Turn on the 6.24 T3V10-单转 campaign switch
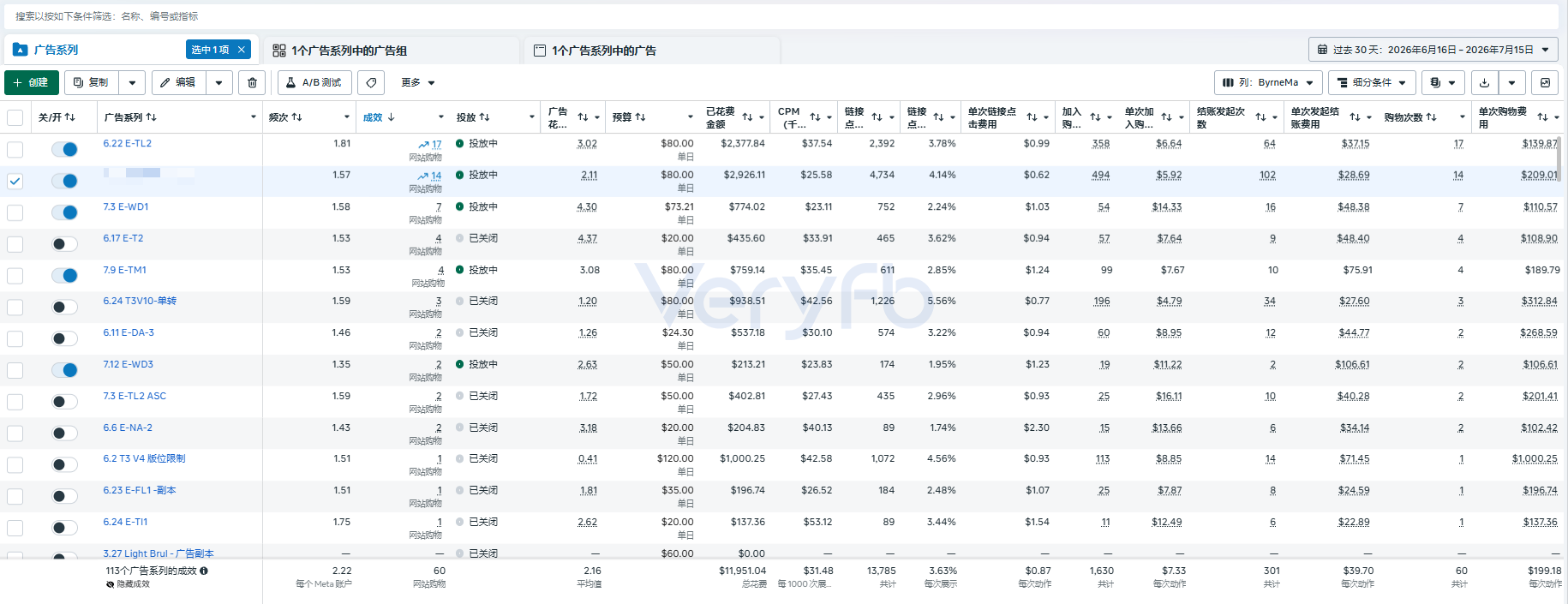The width and height of the screenshot is (1568, 604). coord(64,307)
